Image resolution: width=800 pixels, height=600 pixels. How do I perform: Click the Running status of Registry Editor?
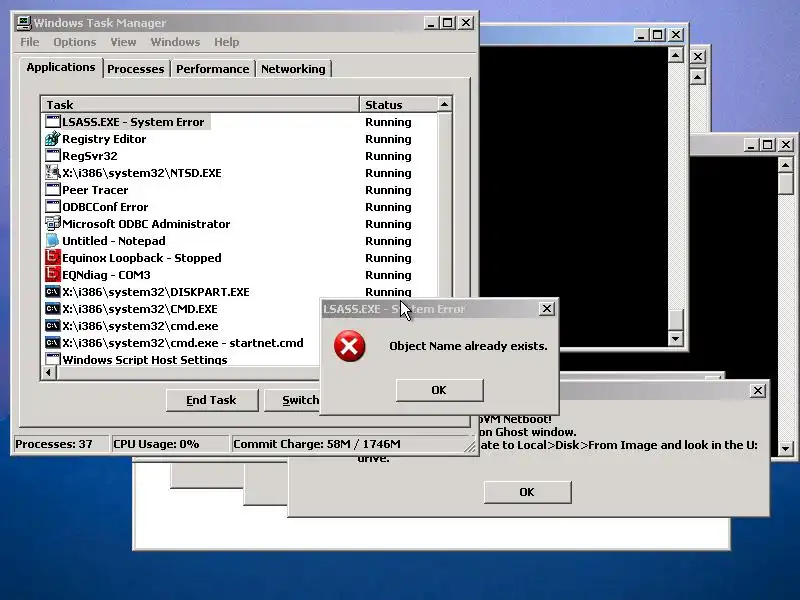pyautogui.click(x=388, y=139)
